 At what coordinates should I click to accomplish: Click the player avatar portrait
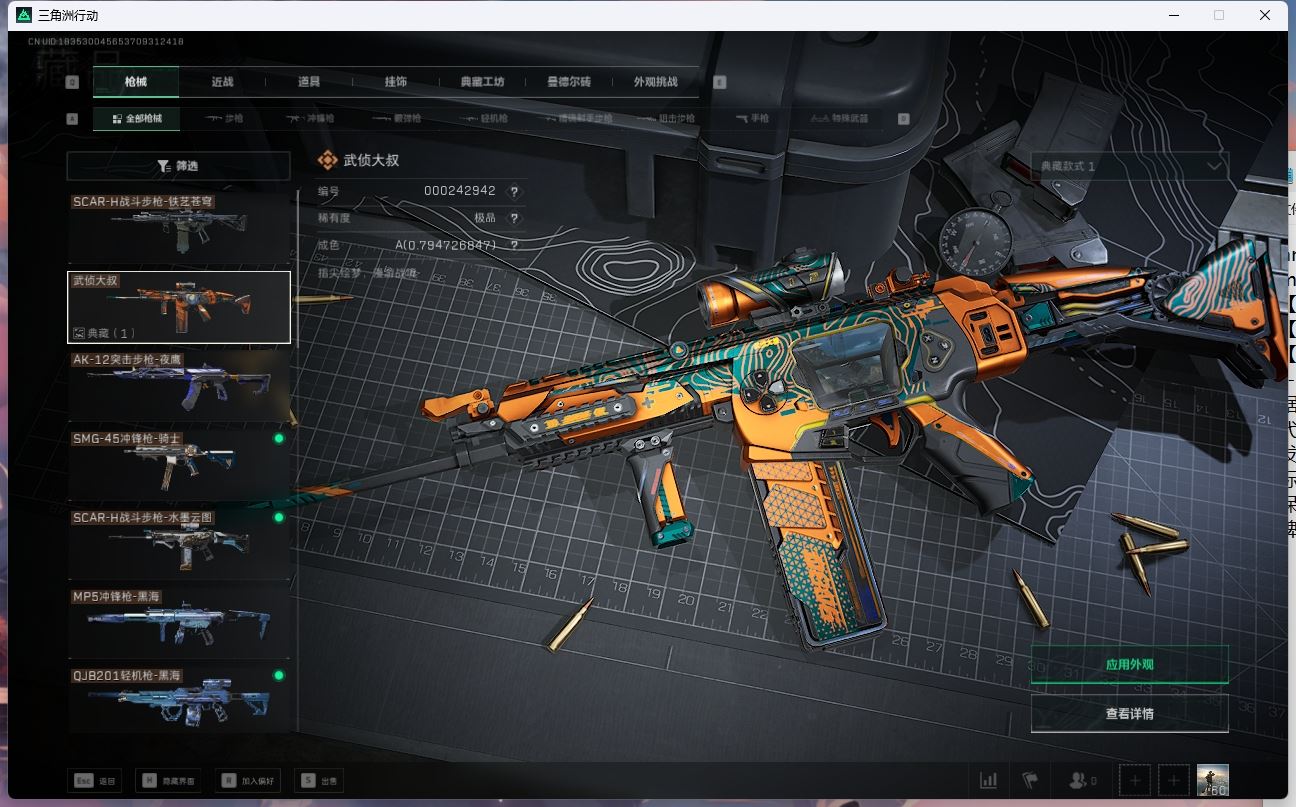(x=1212, y=780)
